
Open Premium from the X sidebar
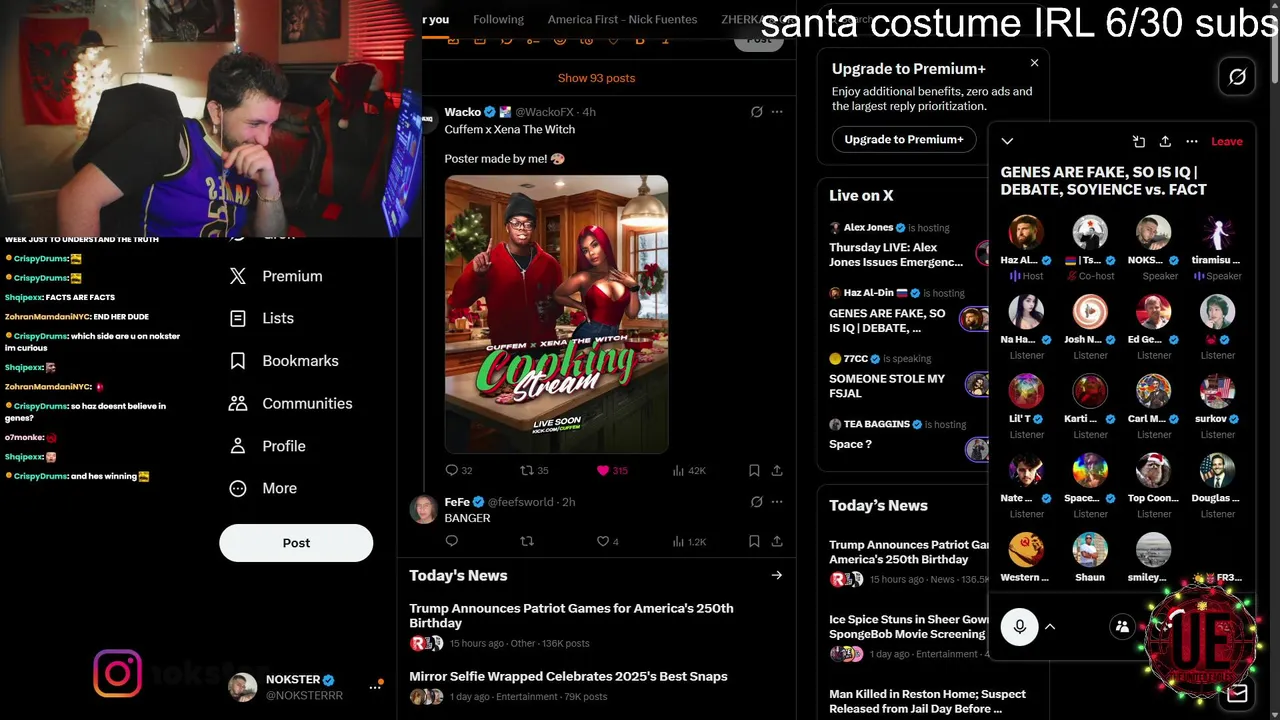click(276, 276)
